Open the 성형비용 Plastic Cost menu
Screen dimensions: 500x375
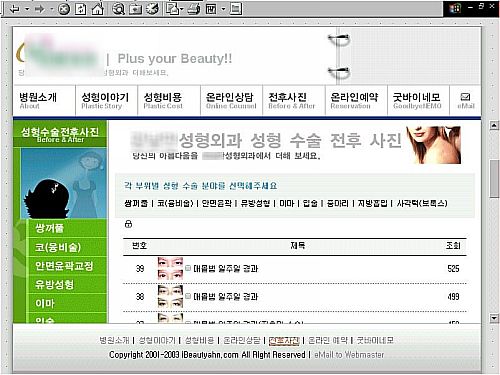[x=163, y=101]
